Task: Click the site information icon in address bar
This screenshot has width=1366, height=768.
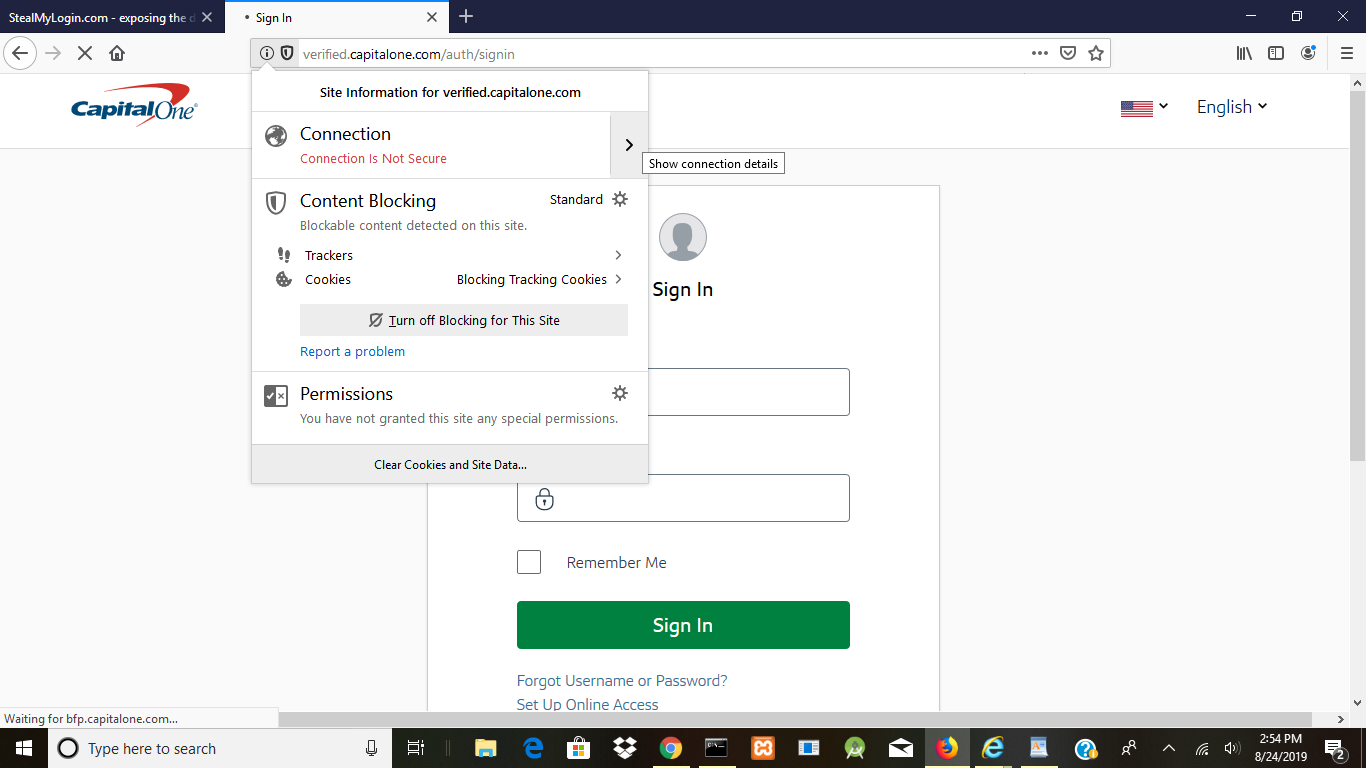Action: coord(266,53)
